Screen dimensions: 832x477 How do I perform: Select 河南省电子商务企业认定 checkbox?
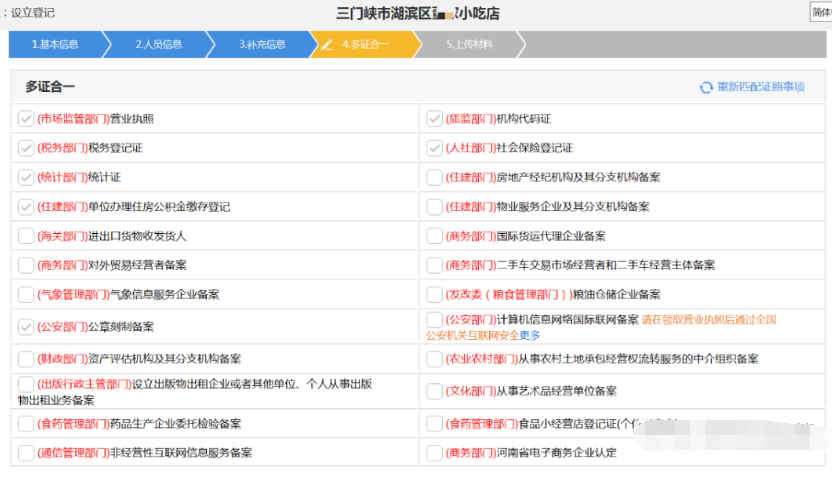[x=434, y=452]
